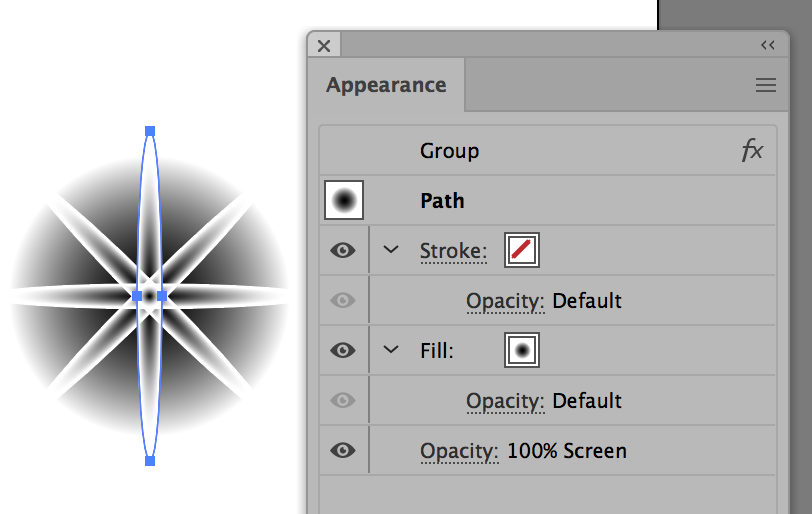Image resolution: width=812 pixels, height=514 pixels.
Task: Collapse the Stroke attribute chevron
Action: 391,250
